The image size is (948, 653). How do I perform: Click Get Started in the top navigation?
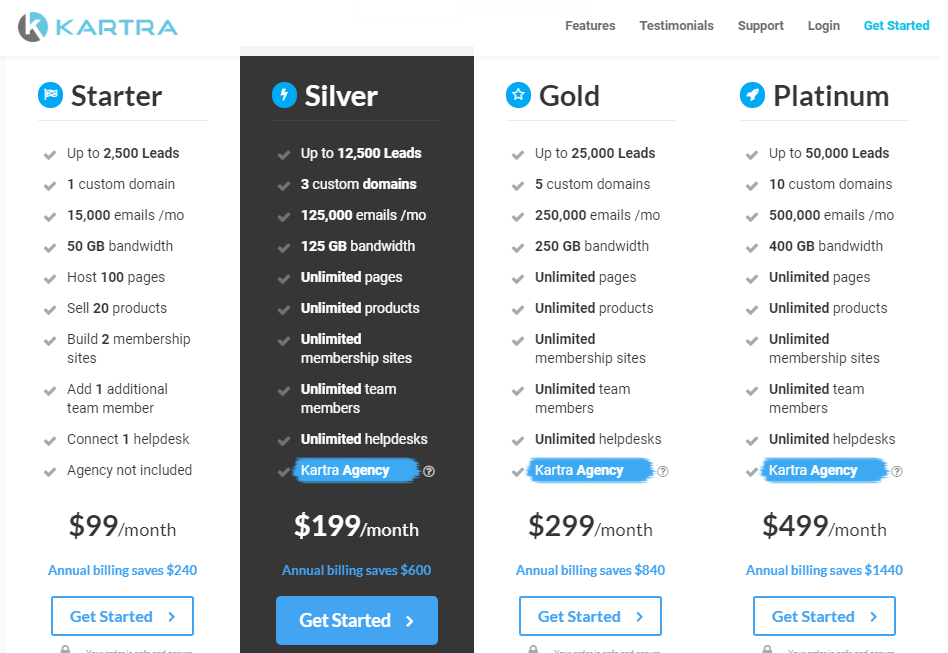click(x=896, y=25)
